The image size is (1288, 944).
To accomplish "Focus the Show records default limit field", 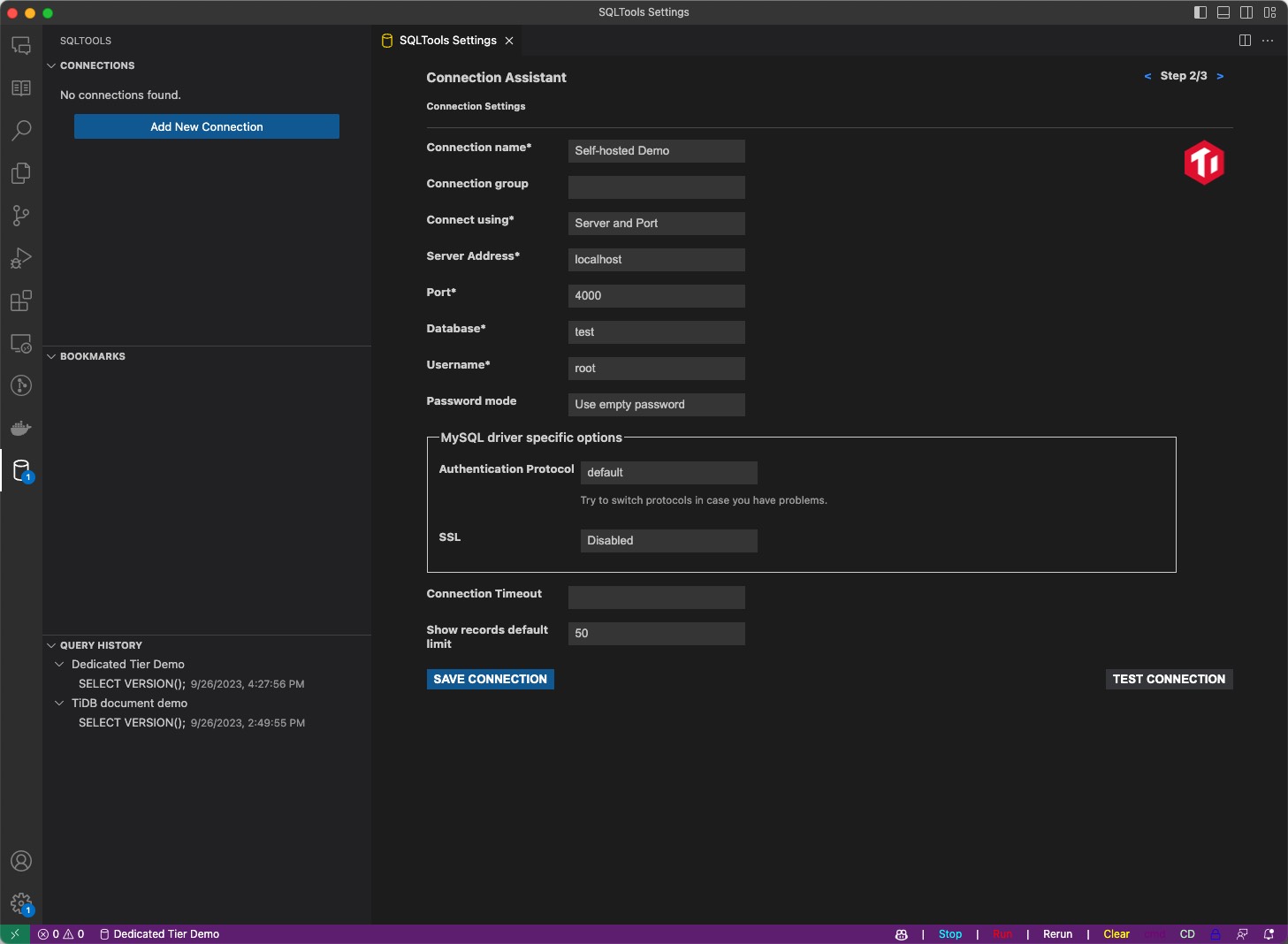I will [x=656, y=634].
